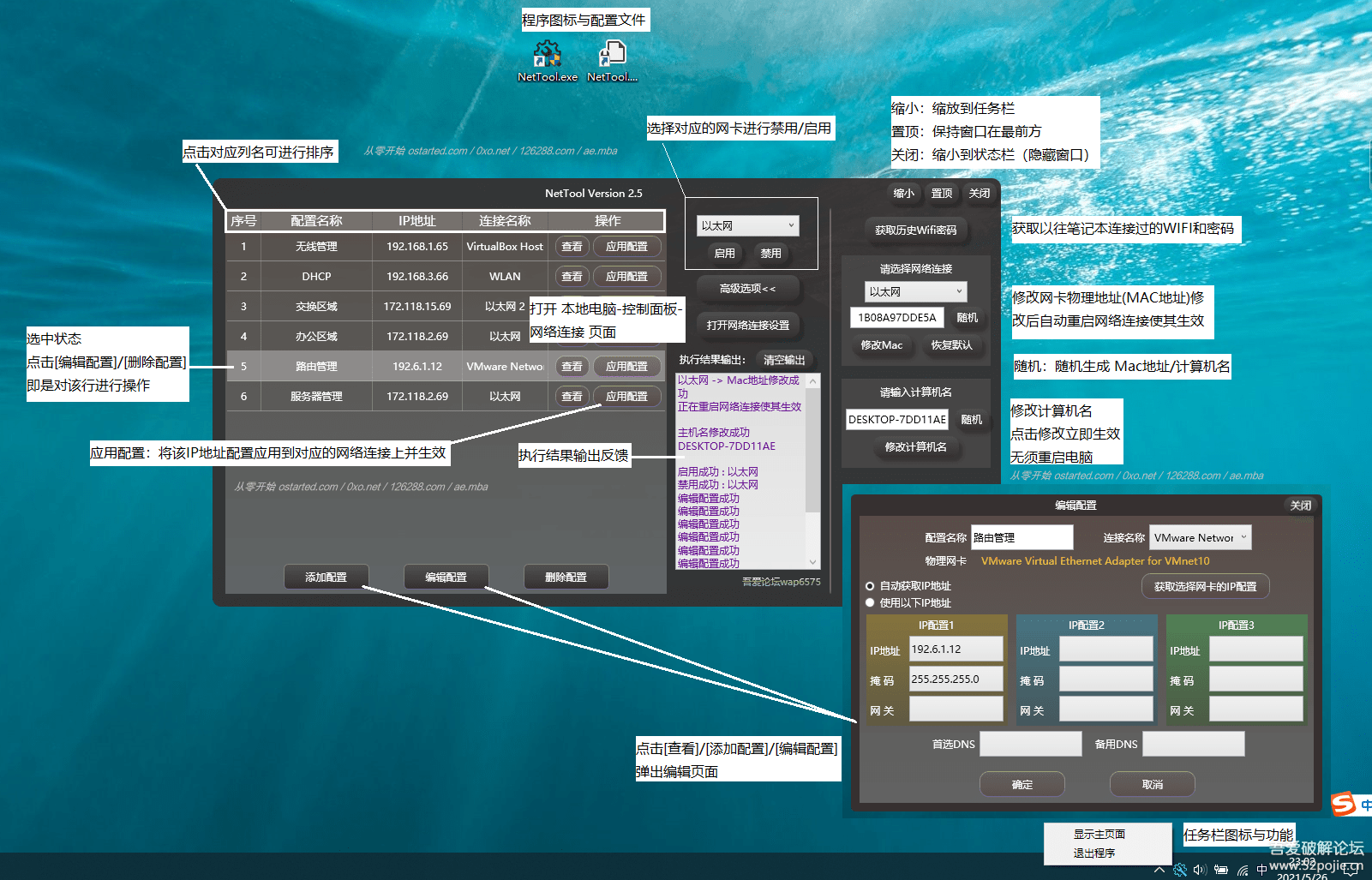
Task: Select the 192.168.3.66 IP cell
Action: (x=417, y=277)
